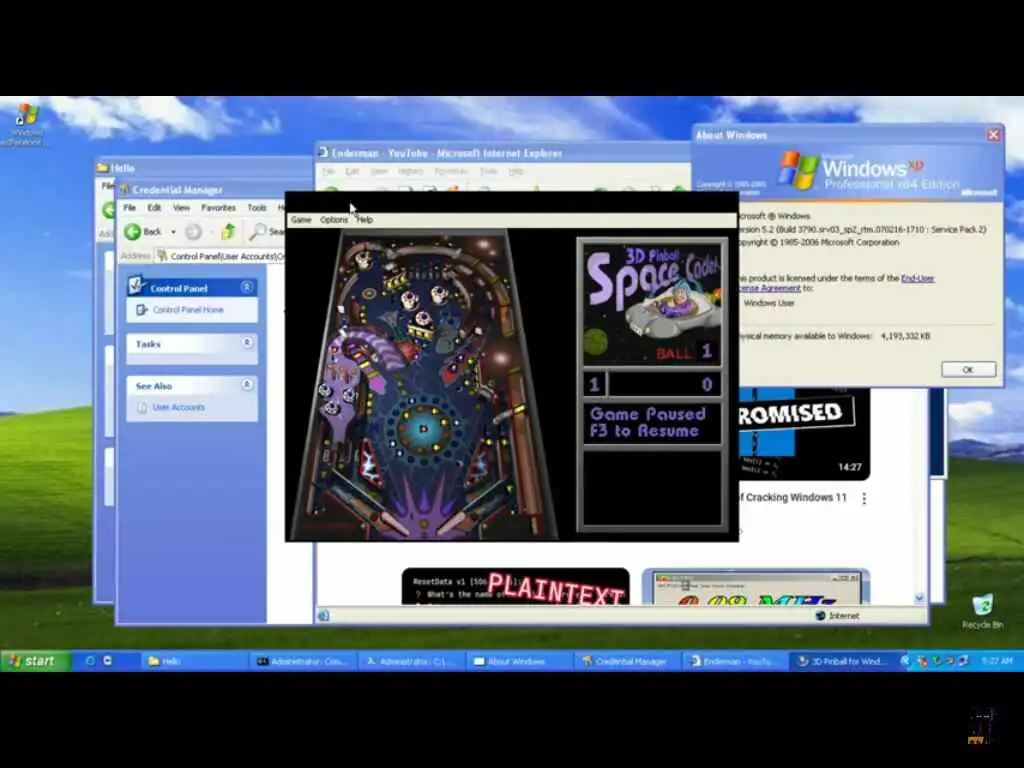The image size is (1024, 768).
Task: Click the Hello window folder title icon
Action: [103, 168]
